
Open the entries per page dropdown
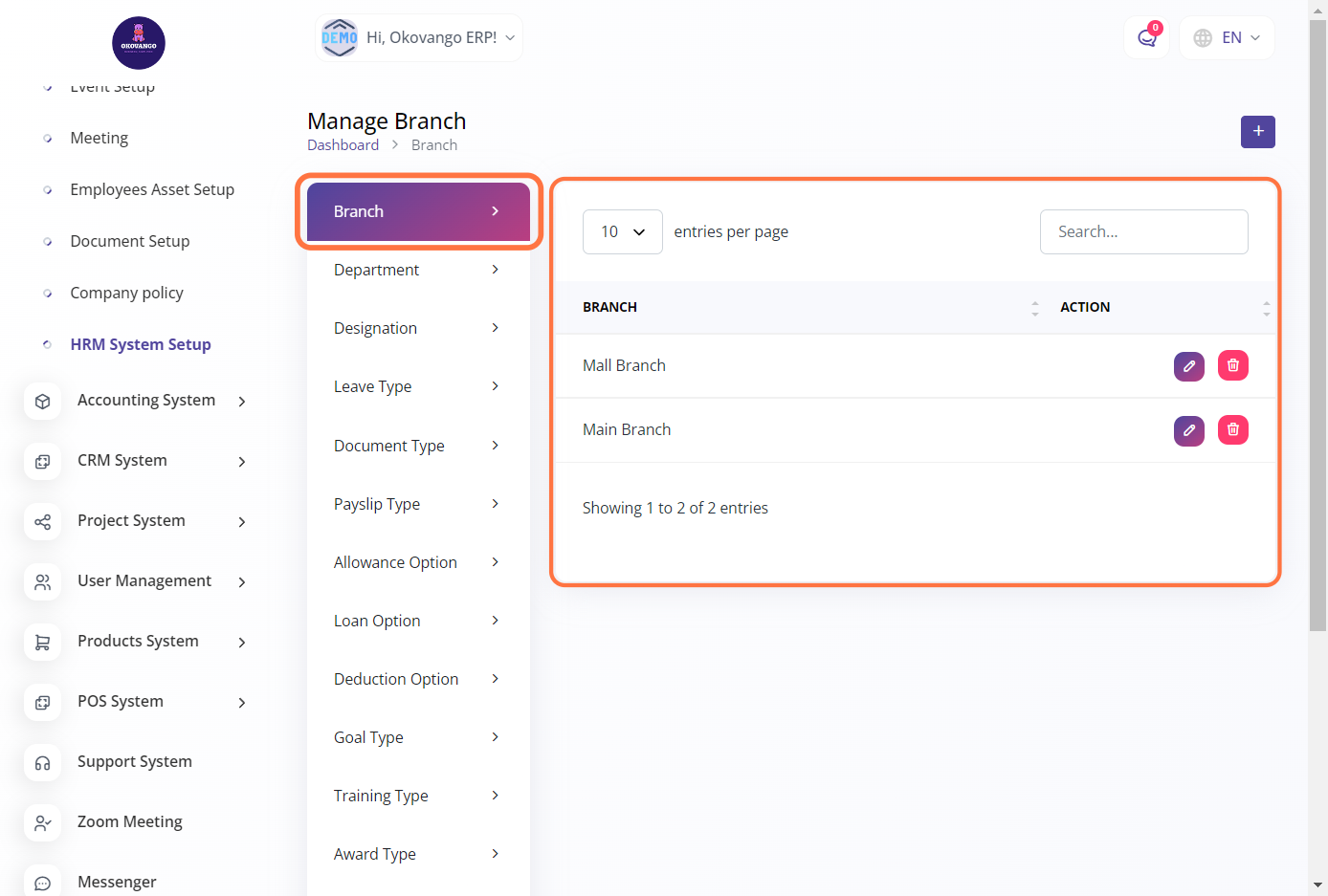click(x=622, y=232)
